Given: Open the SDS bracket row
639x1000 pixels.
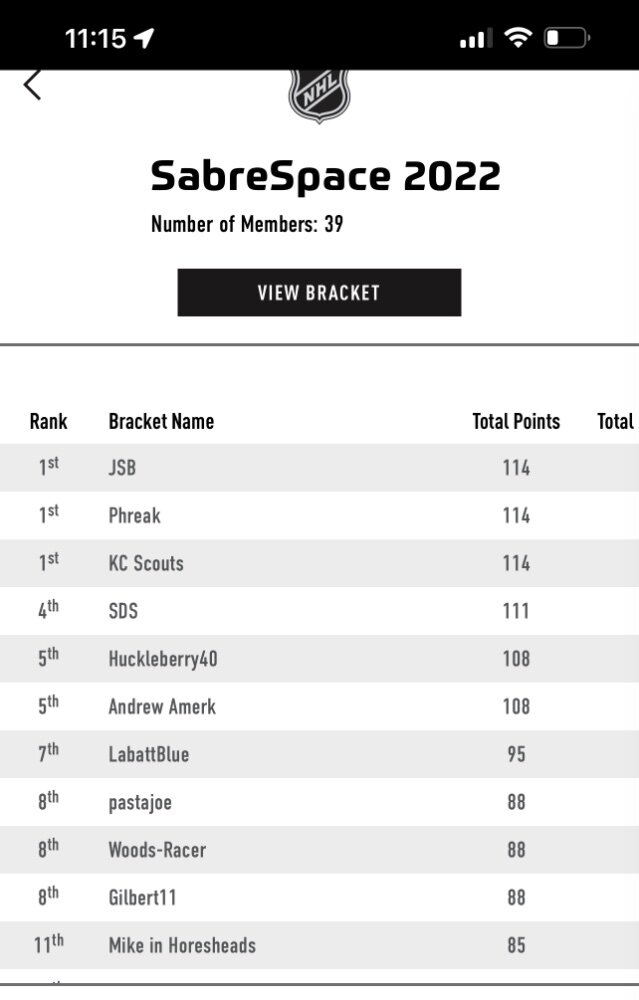Looking at the screenshot, I should (320, 611).
